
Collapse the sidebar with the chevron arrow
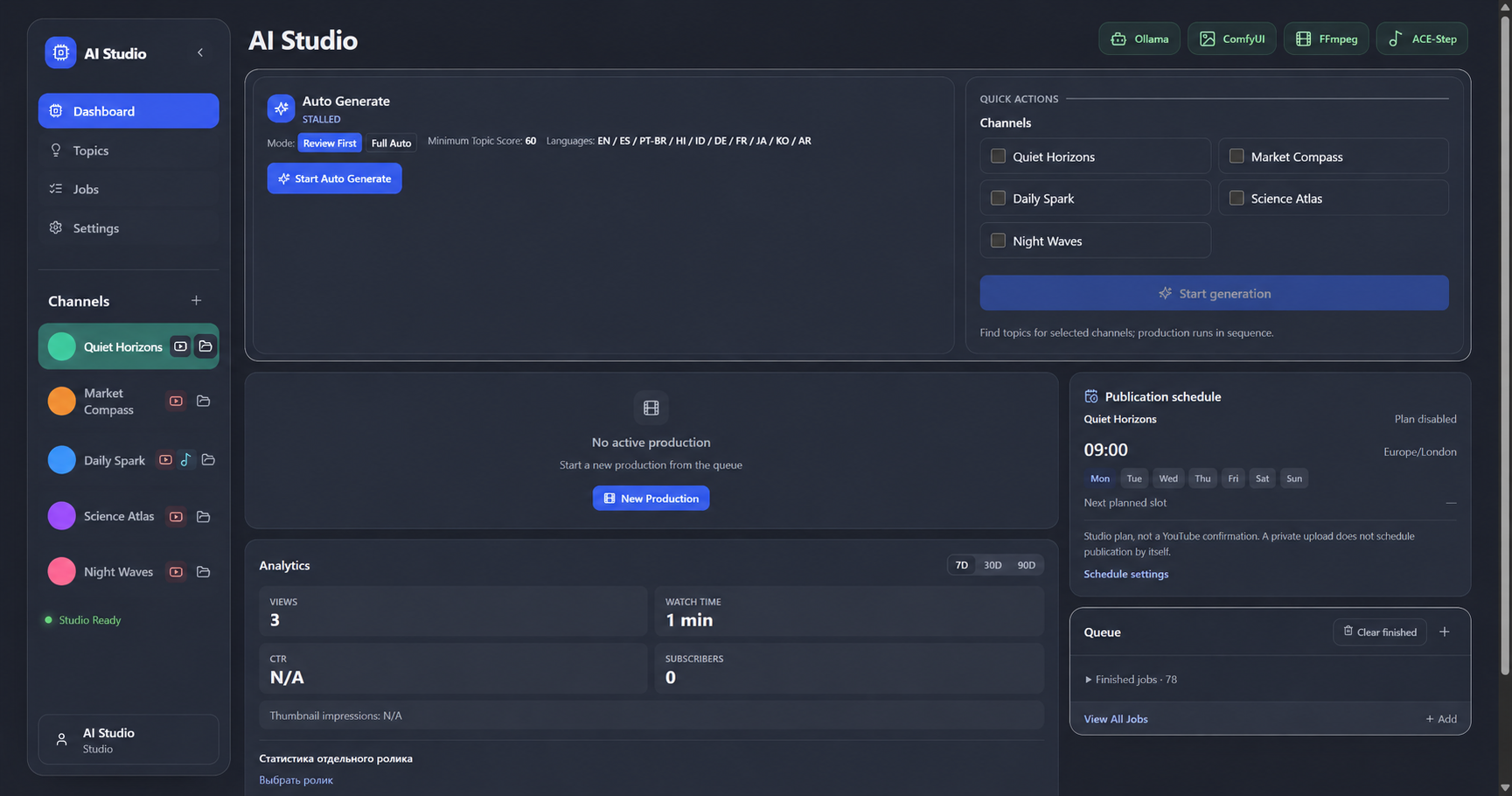200,52
